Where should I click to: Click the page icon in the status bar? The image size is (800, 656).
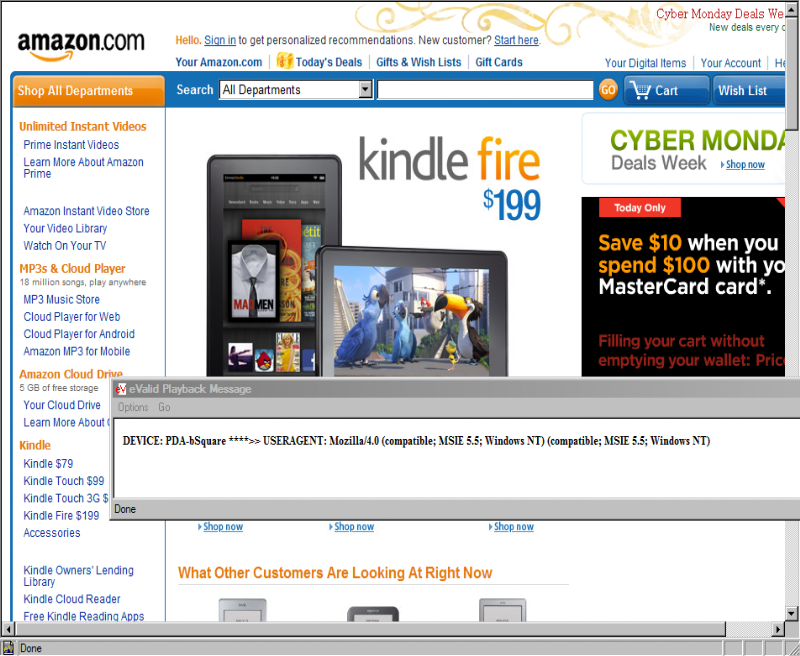pyautogui.click(x=8, y=648)
